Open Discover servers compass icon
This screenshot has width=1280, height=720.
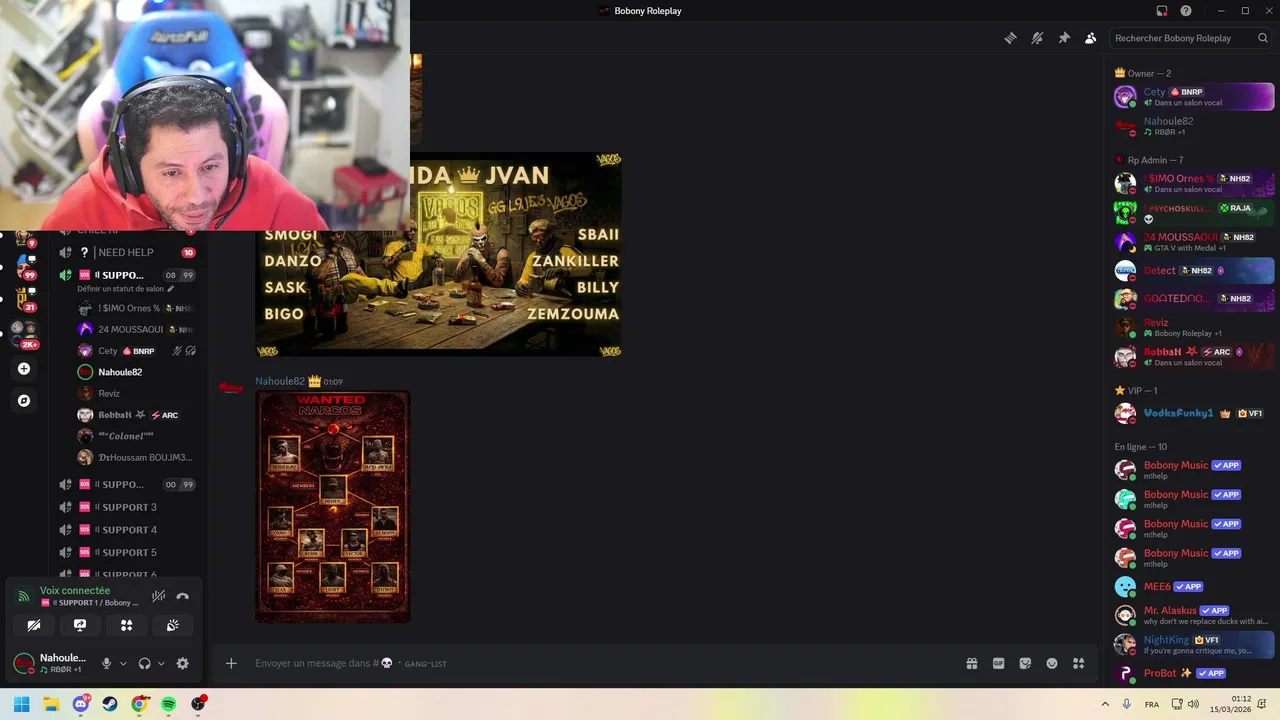point(24,401)
